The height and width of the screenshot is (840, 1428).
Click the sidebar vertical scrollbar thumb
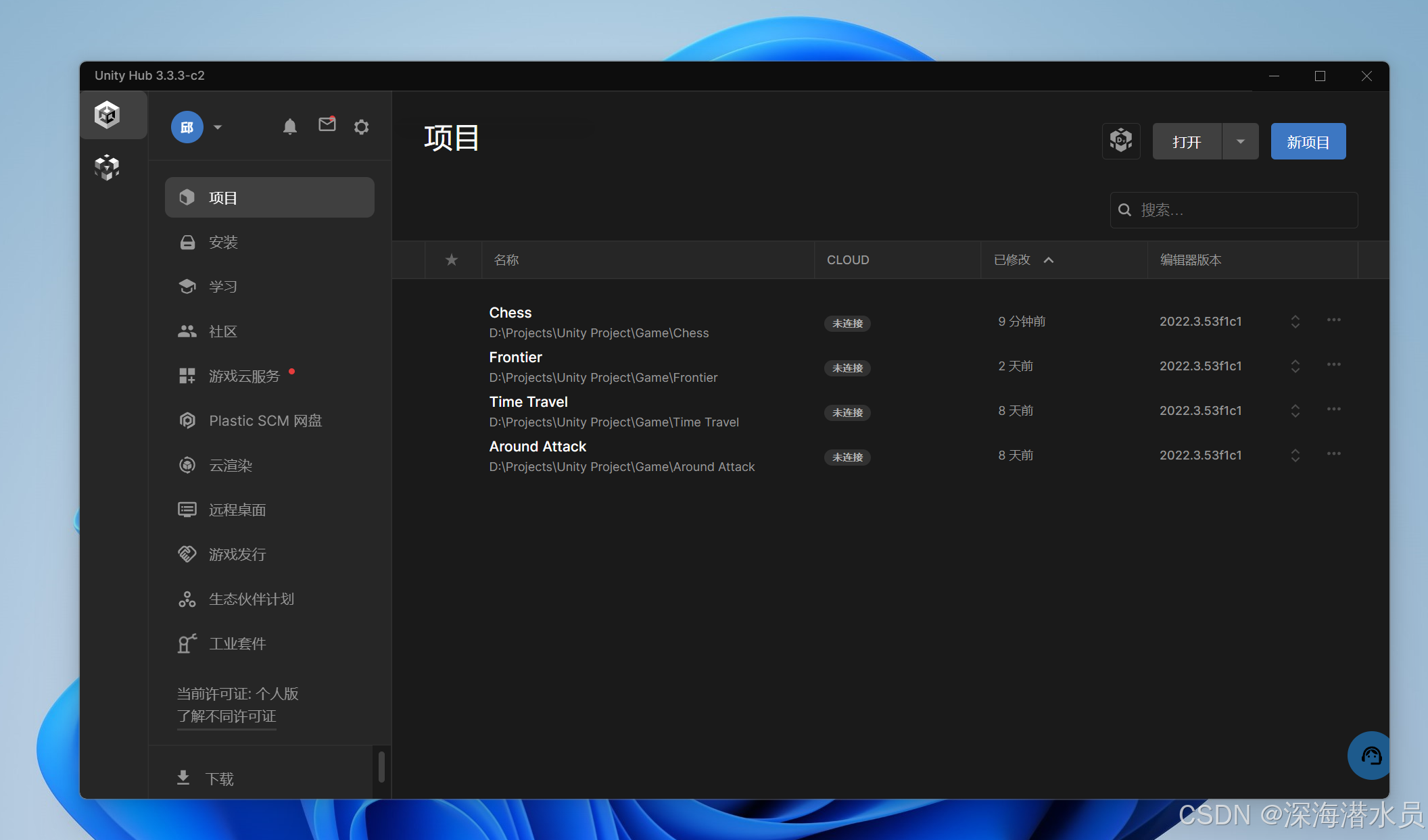point(381,766)
